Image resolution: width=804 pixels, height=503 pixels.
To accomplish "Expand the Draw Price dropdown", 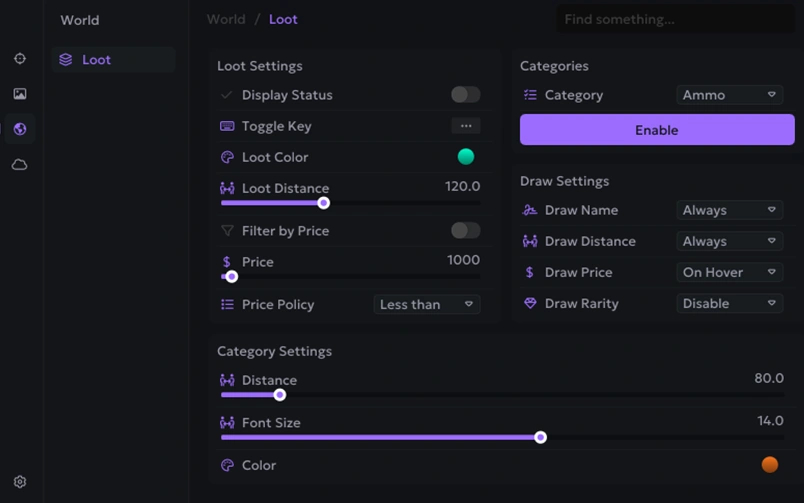I will 729,272.
